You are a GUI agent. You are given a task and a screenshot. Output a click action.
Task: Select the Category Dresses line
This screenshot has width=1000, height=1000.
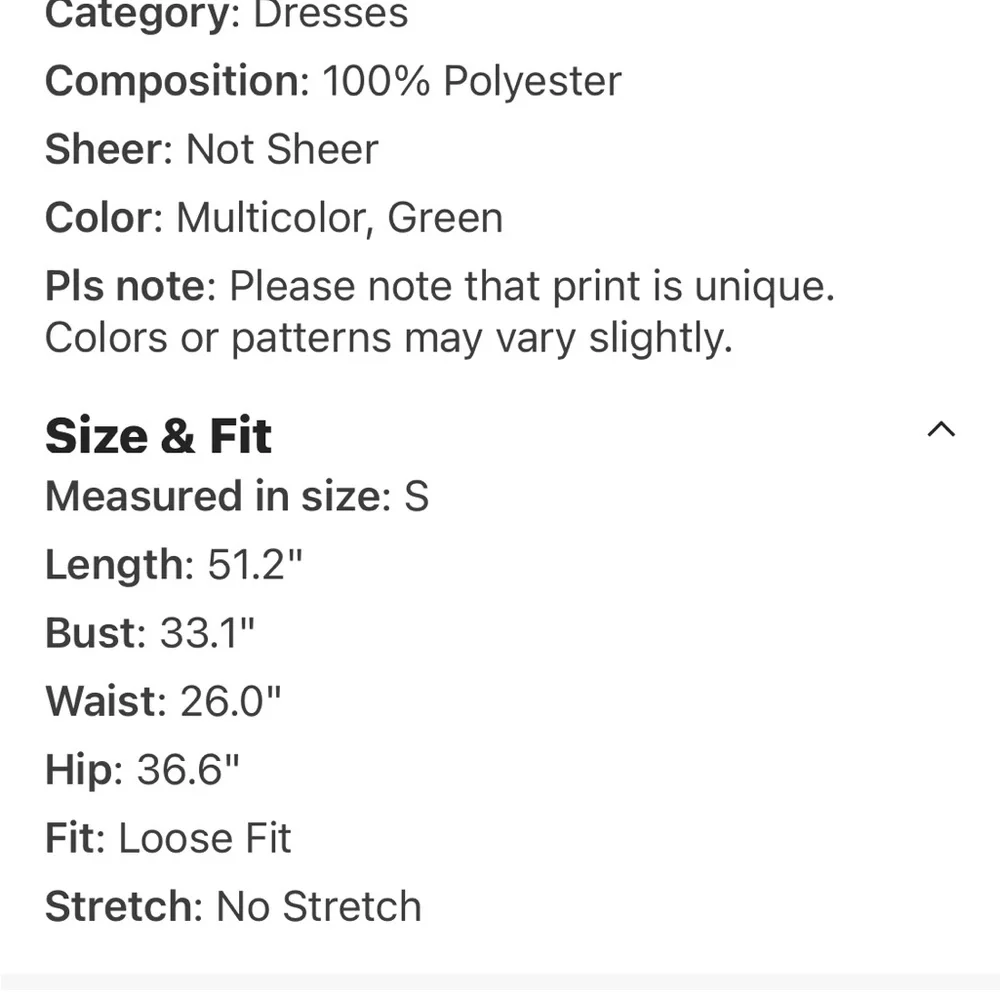click(x=226, y=14)
